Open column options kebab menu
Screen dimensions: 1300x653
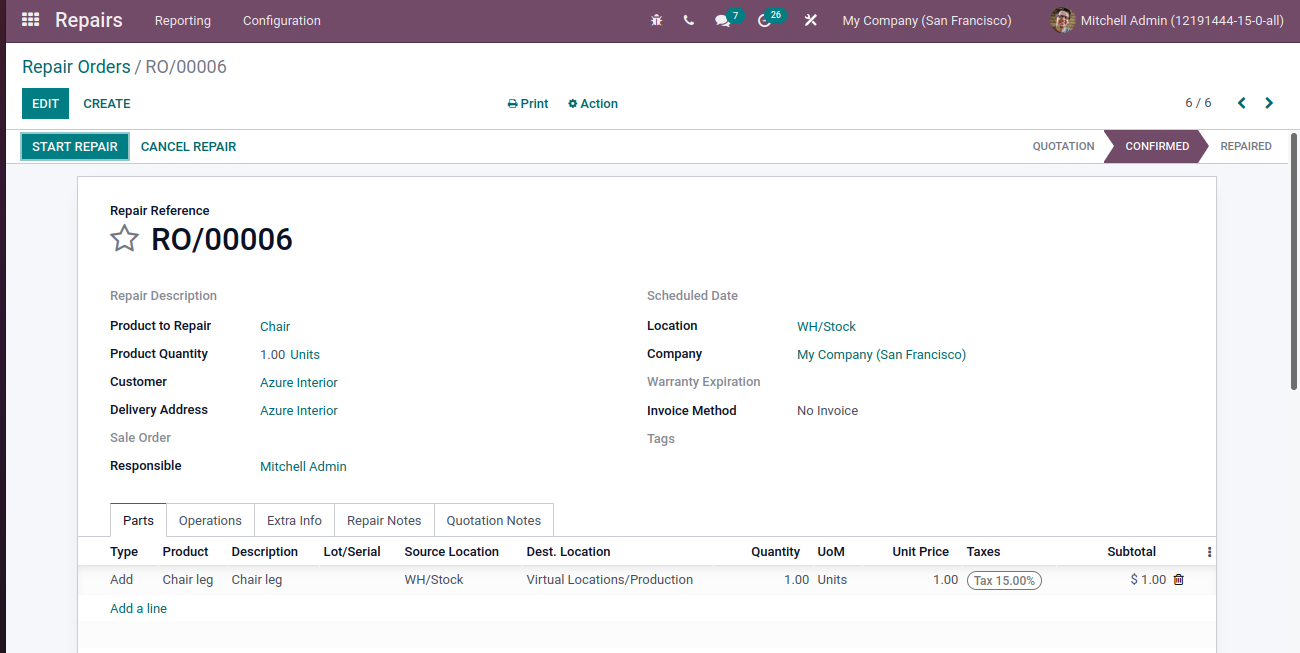click(1209, 552)
